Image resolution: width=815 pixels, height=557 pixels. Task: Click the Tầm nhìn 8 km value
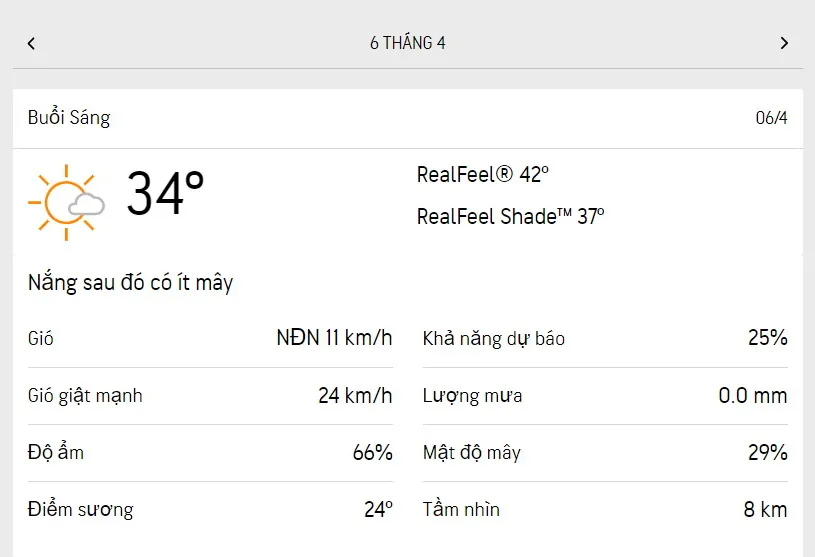(765, 510)
